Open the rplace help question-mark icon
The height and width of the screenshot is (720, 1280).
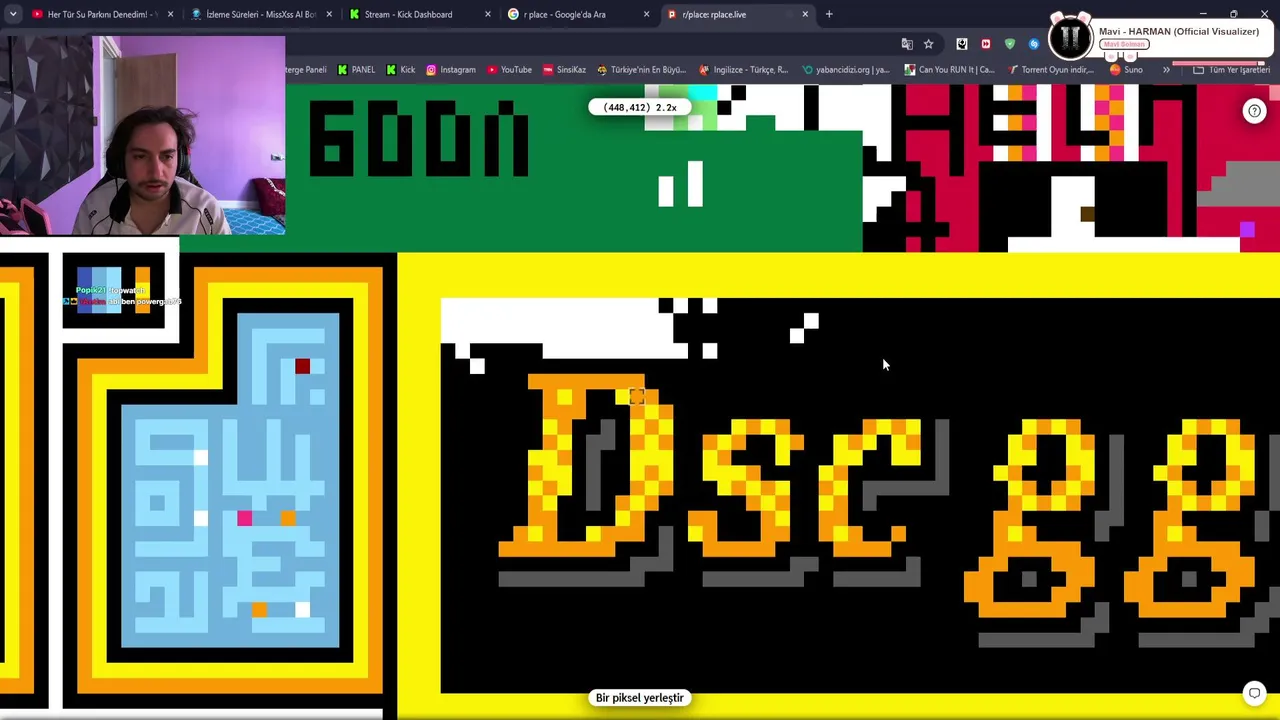1254,111
